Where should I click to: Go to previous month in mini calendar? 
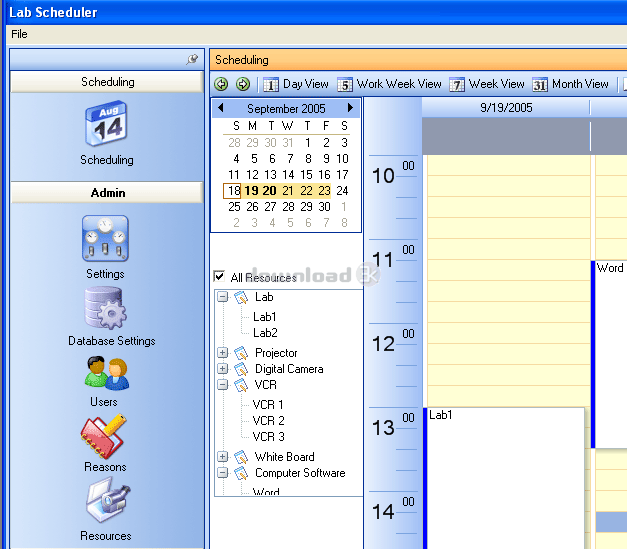221,108
